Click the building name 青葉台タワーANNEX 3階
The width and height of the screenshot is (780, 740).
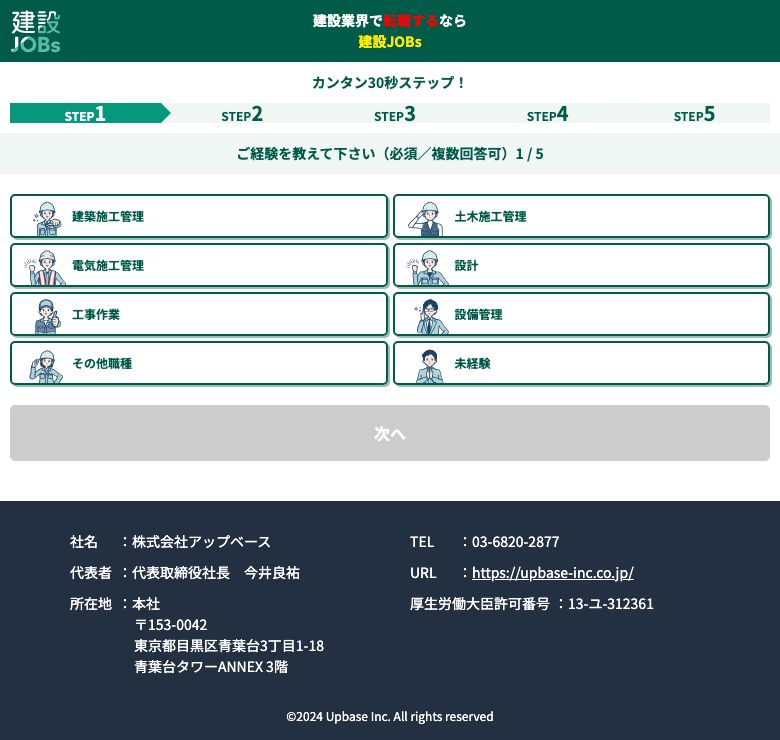tap(211, 666)
